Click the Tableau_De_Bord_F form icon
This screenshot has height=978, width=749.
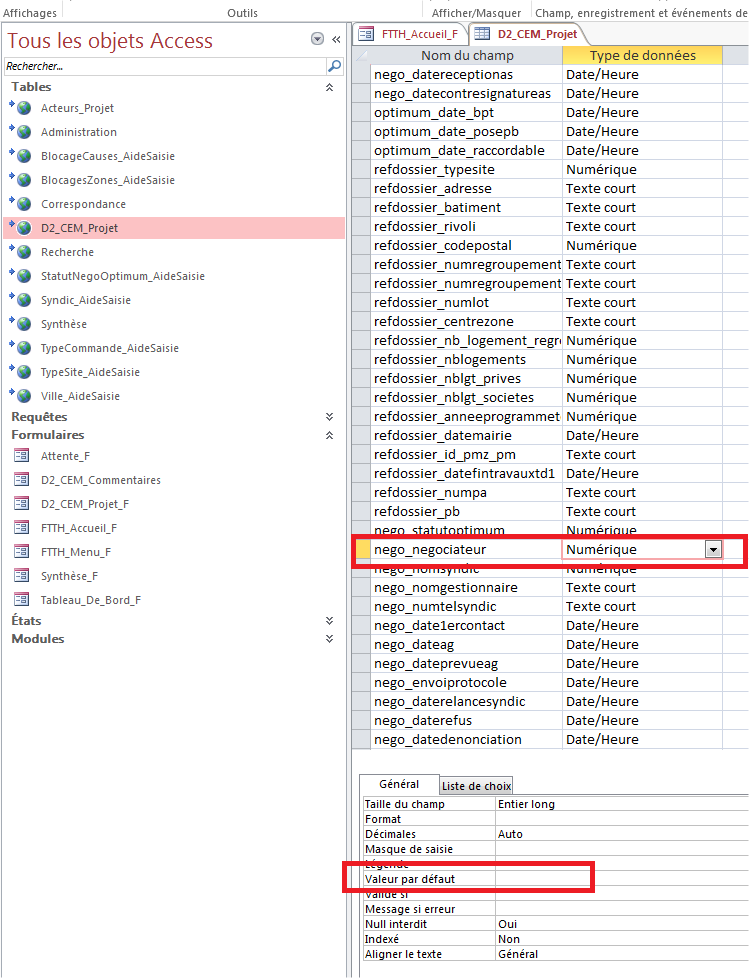click(x=21, y=600)
